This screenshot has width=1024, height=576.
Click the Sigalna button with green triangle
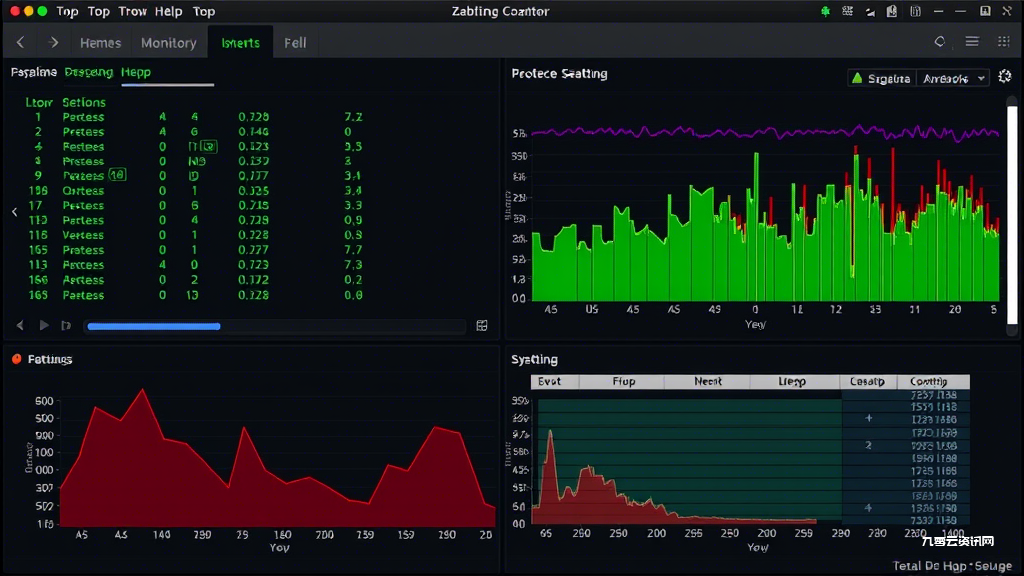[x=882, y=78]
